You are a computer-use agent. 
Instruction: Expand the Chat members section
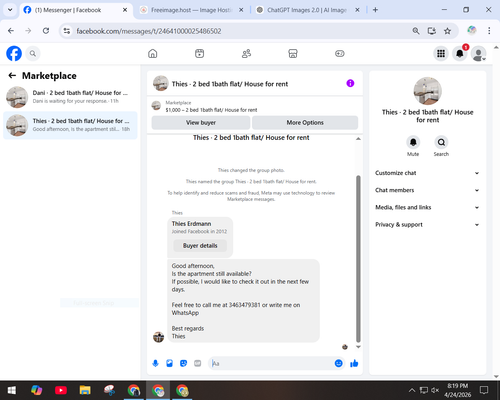427,190
